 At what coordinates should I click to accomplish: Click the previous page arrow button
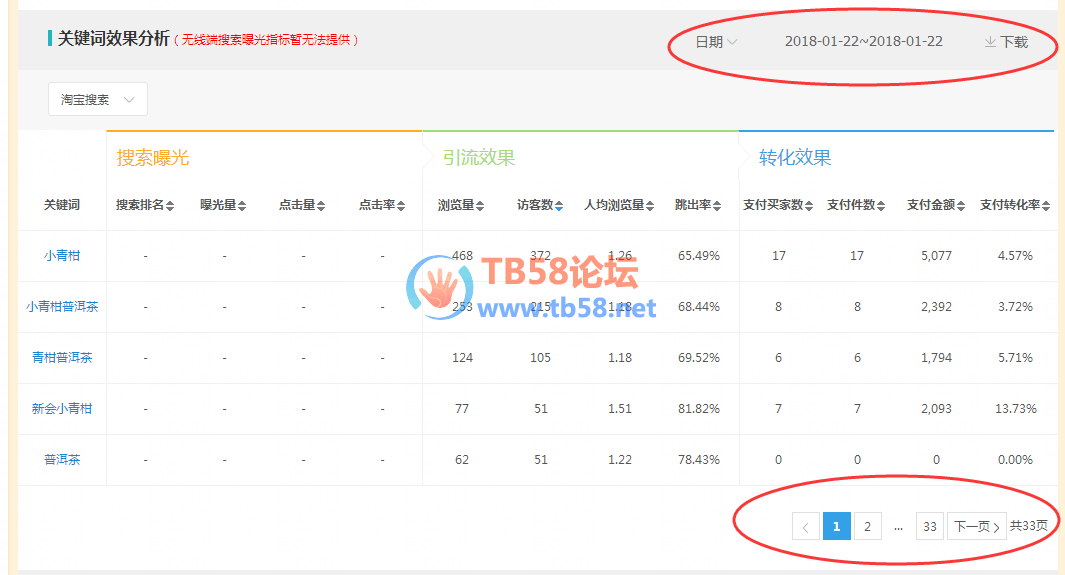pos(806,526)
